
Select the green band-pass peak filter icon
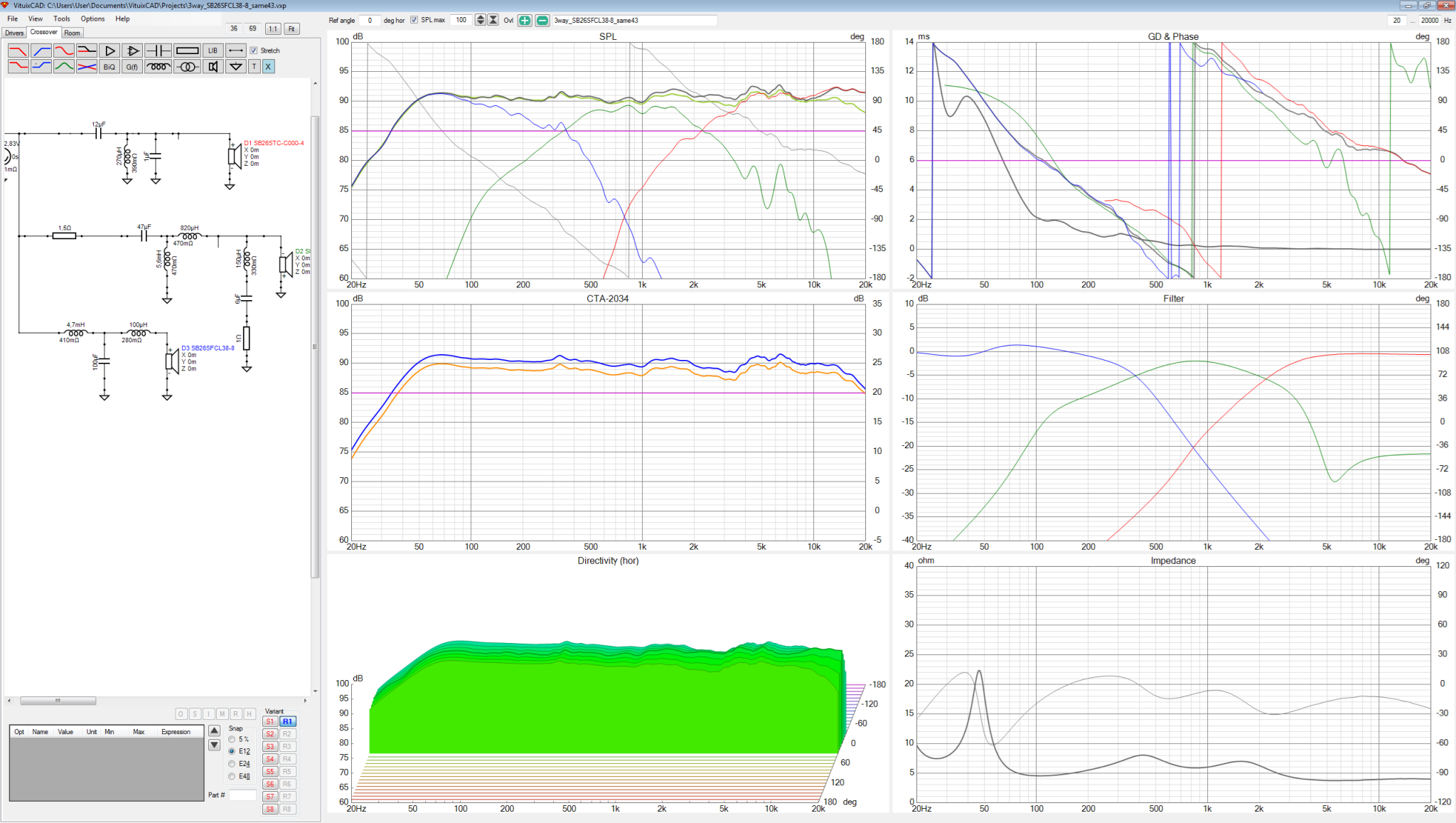tap(64, 66)
